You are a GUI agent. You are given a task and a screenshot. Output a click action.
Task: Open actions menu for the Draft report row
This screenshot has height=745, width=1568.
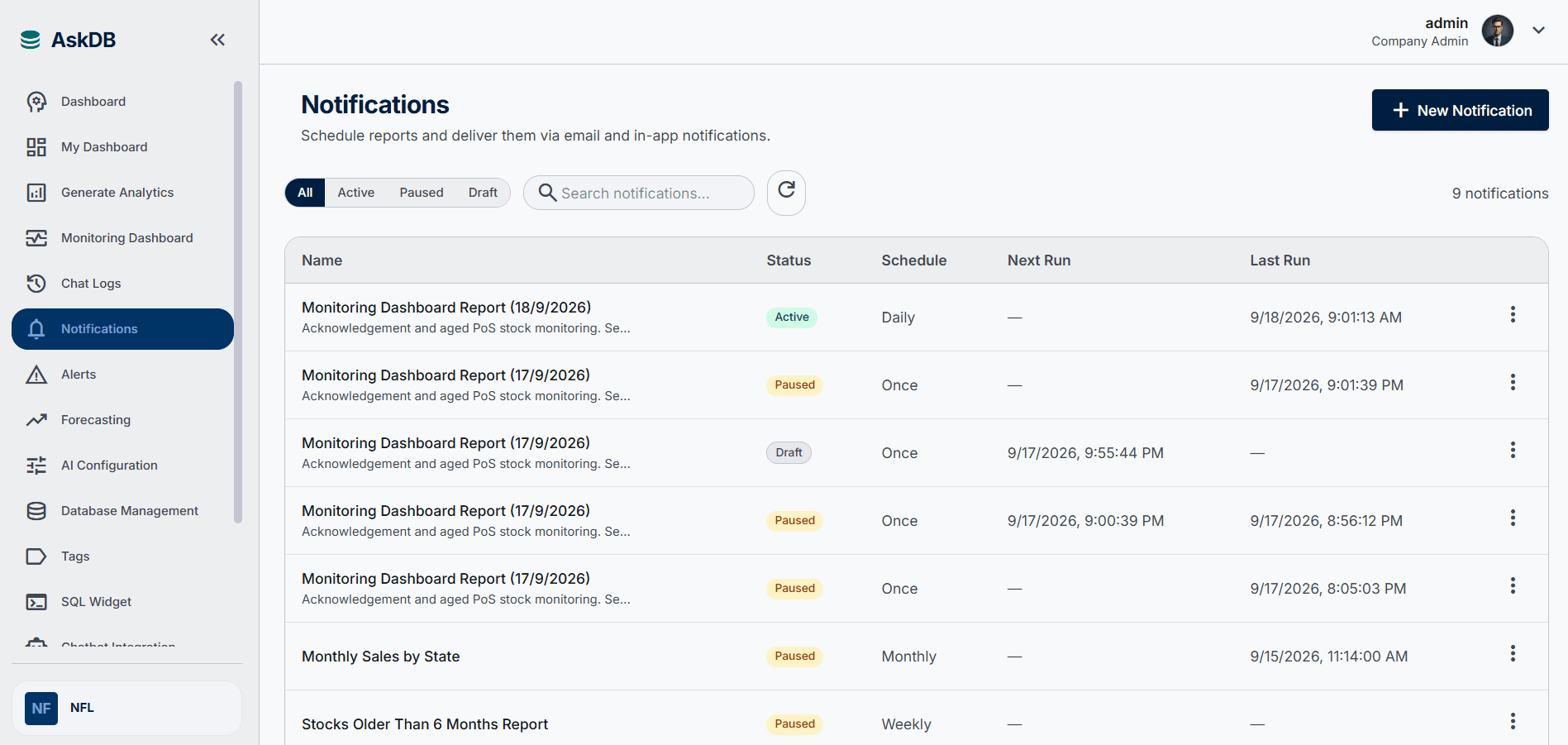pos(1513,450)
